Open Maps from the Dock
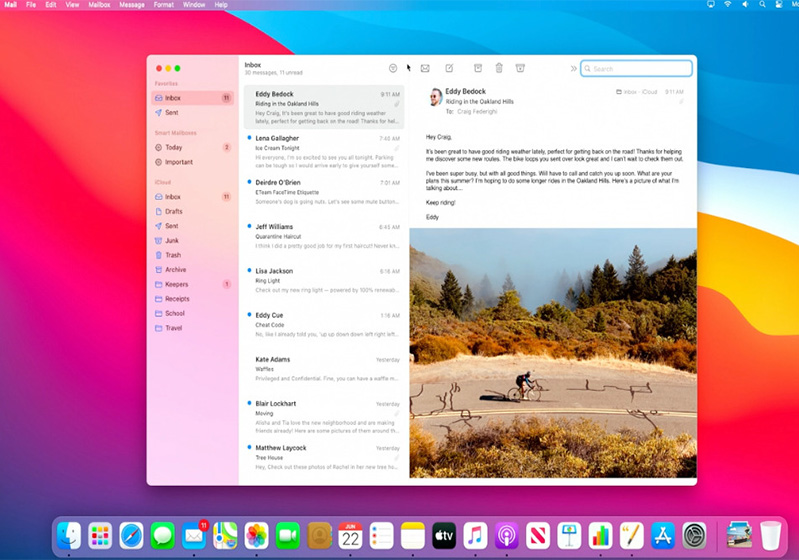 225,536
